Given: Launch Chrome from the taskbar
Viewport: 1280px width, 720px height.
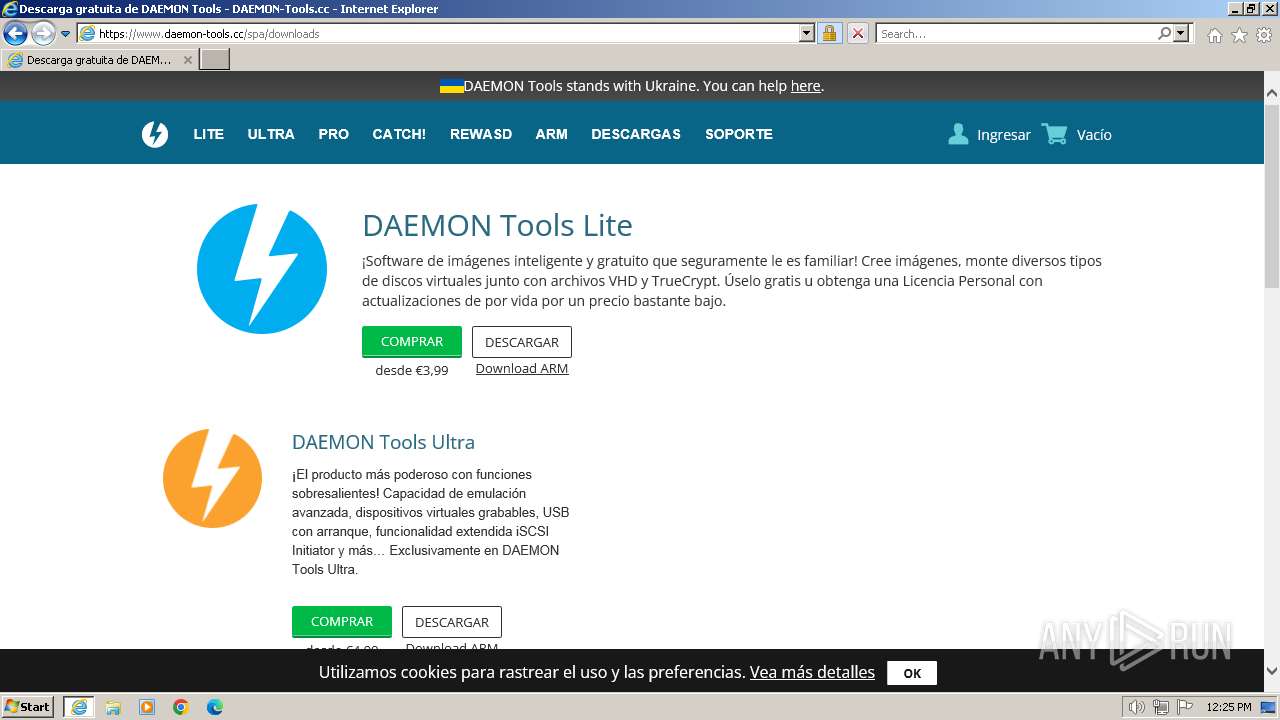Looking at the screenshot, I should point(181,707).
